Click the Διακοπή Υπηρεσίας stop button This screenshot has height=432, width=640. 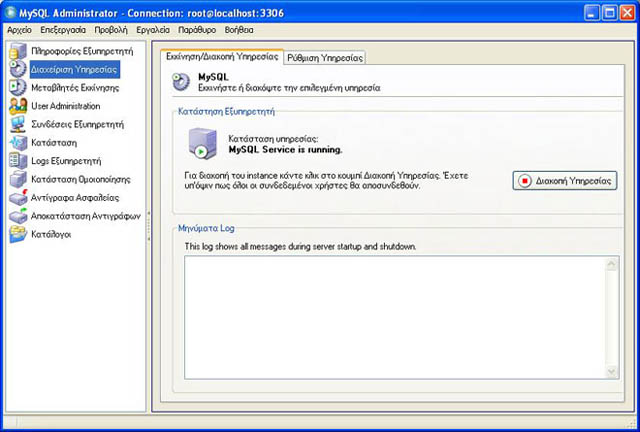(565, 180)
